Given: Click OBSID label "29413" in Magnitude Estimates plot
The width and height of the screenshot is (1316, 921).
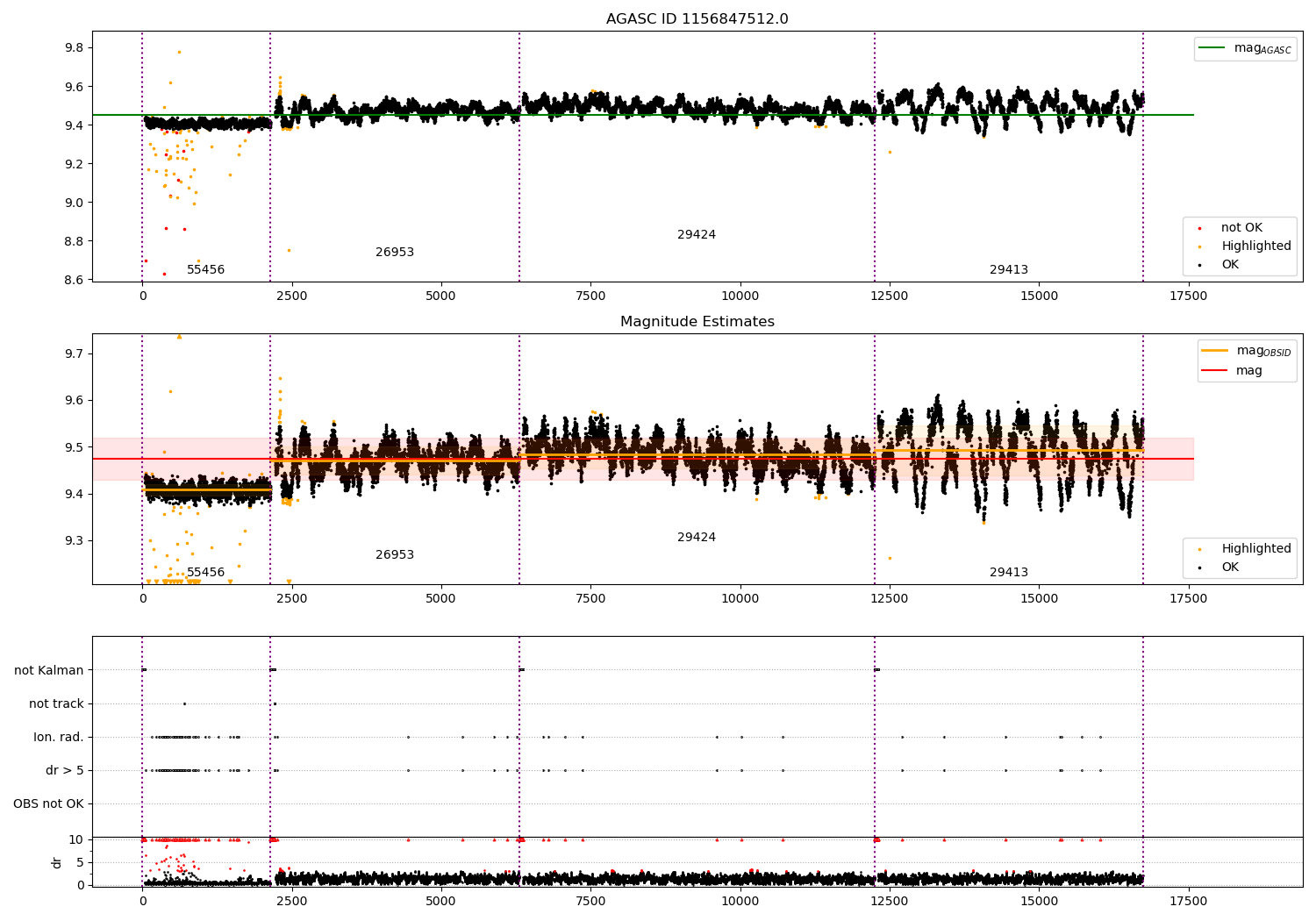Looking at the screenshot, I should [1009, 573].
